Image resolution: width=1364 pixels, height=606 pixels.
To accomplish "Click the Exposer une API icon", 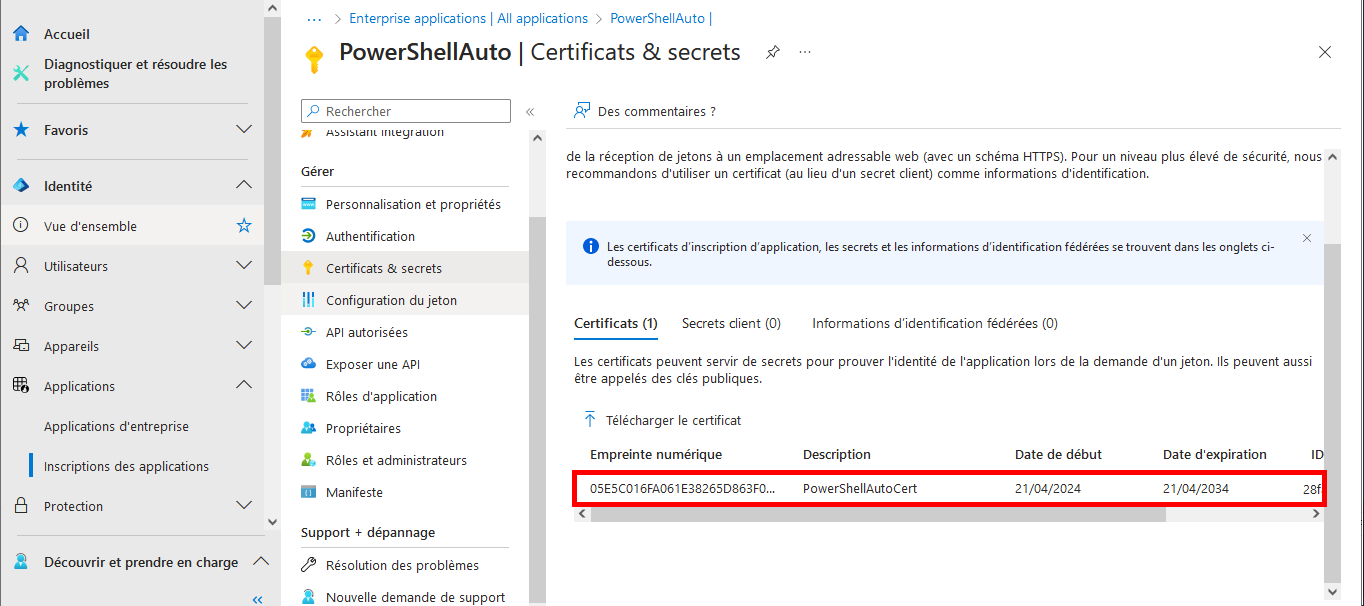I will [311, 363].
